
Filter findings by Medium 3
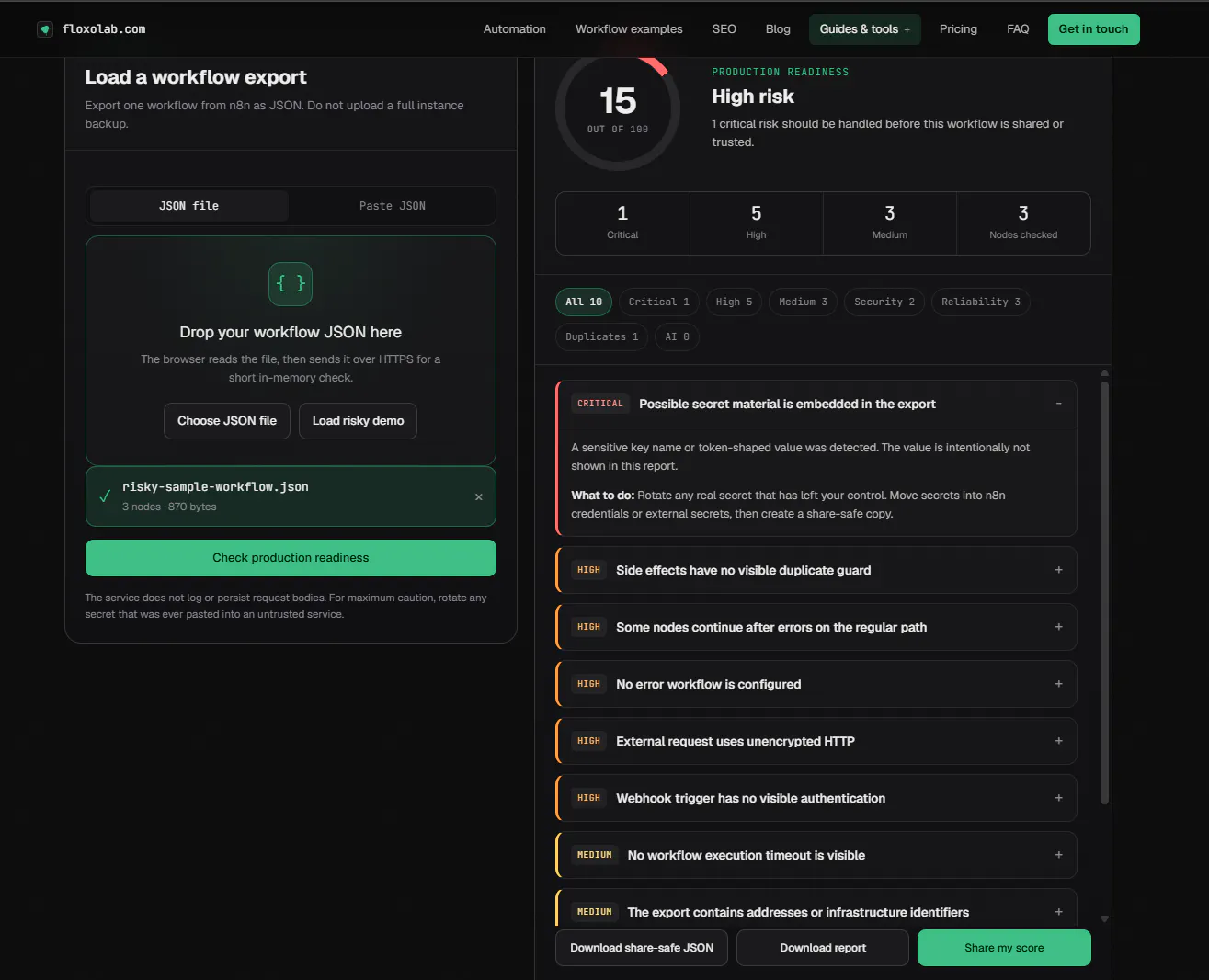(803, 302)
